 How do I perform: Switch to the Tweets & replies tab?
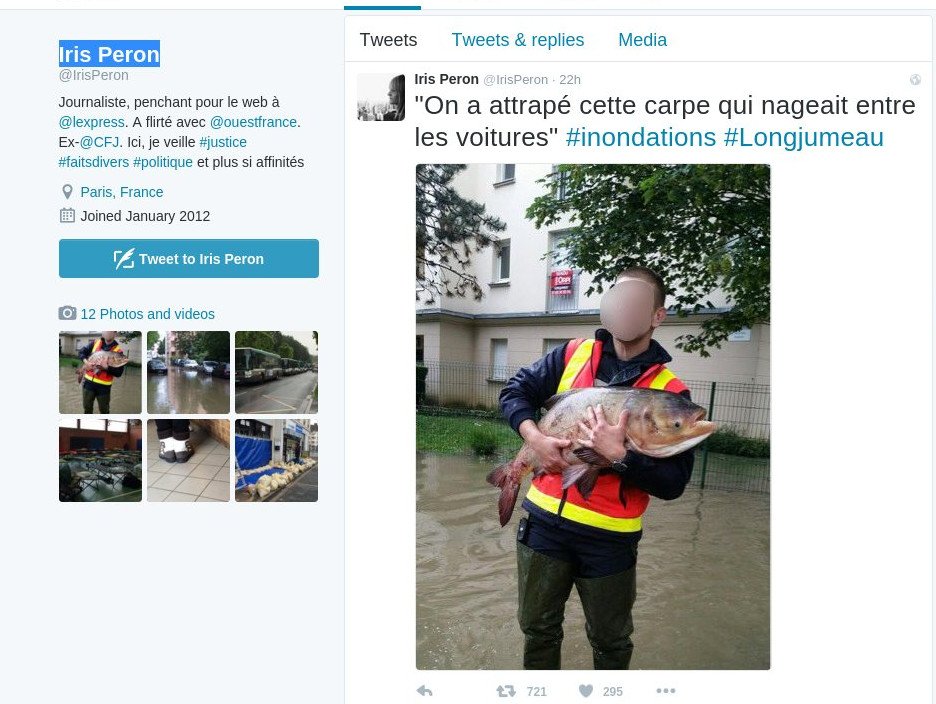point(518,40)
